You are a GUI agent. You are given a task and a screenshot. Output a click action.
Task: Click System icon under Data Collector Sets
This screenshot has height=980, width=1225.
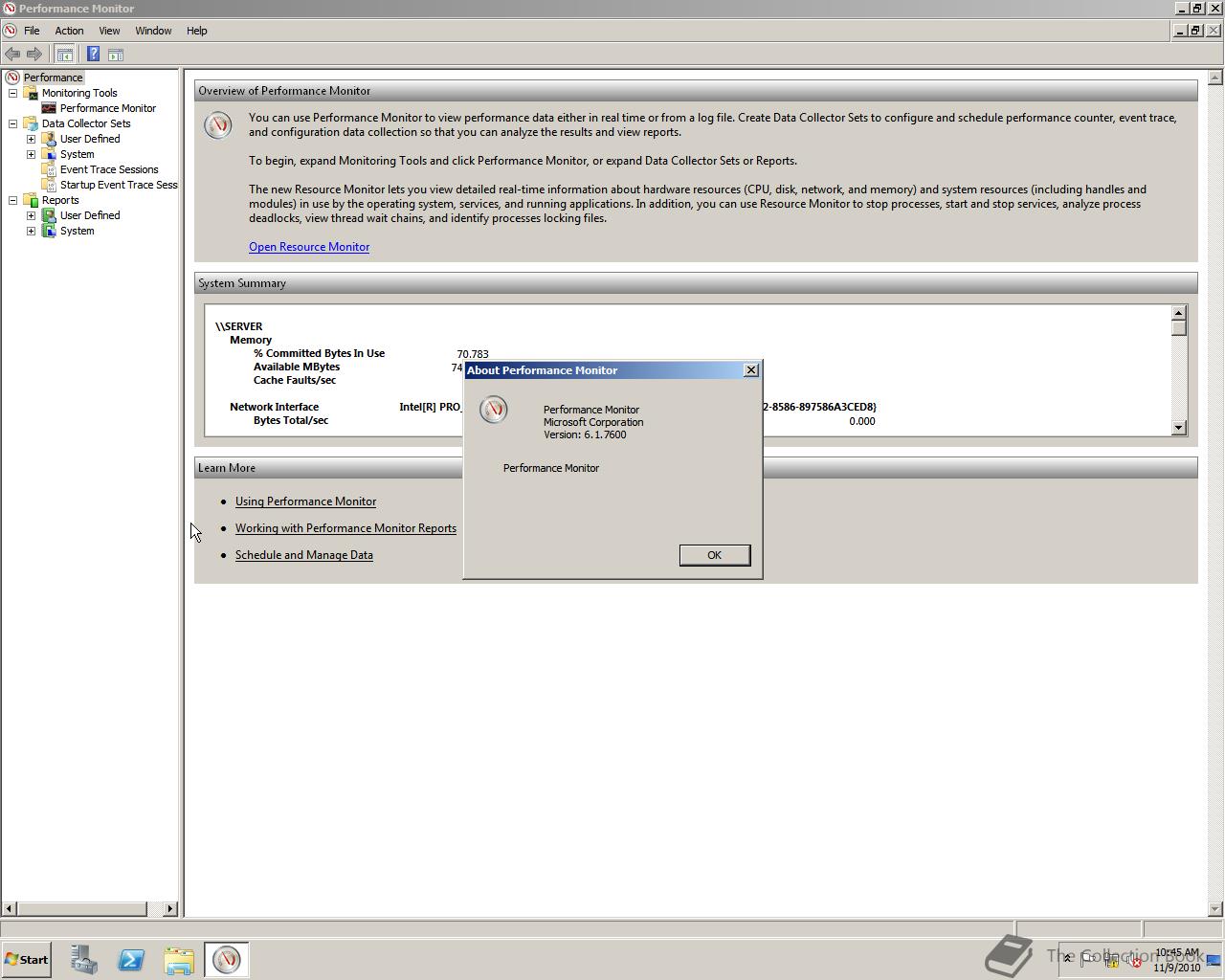[49, 154]
